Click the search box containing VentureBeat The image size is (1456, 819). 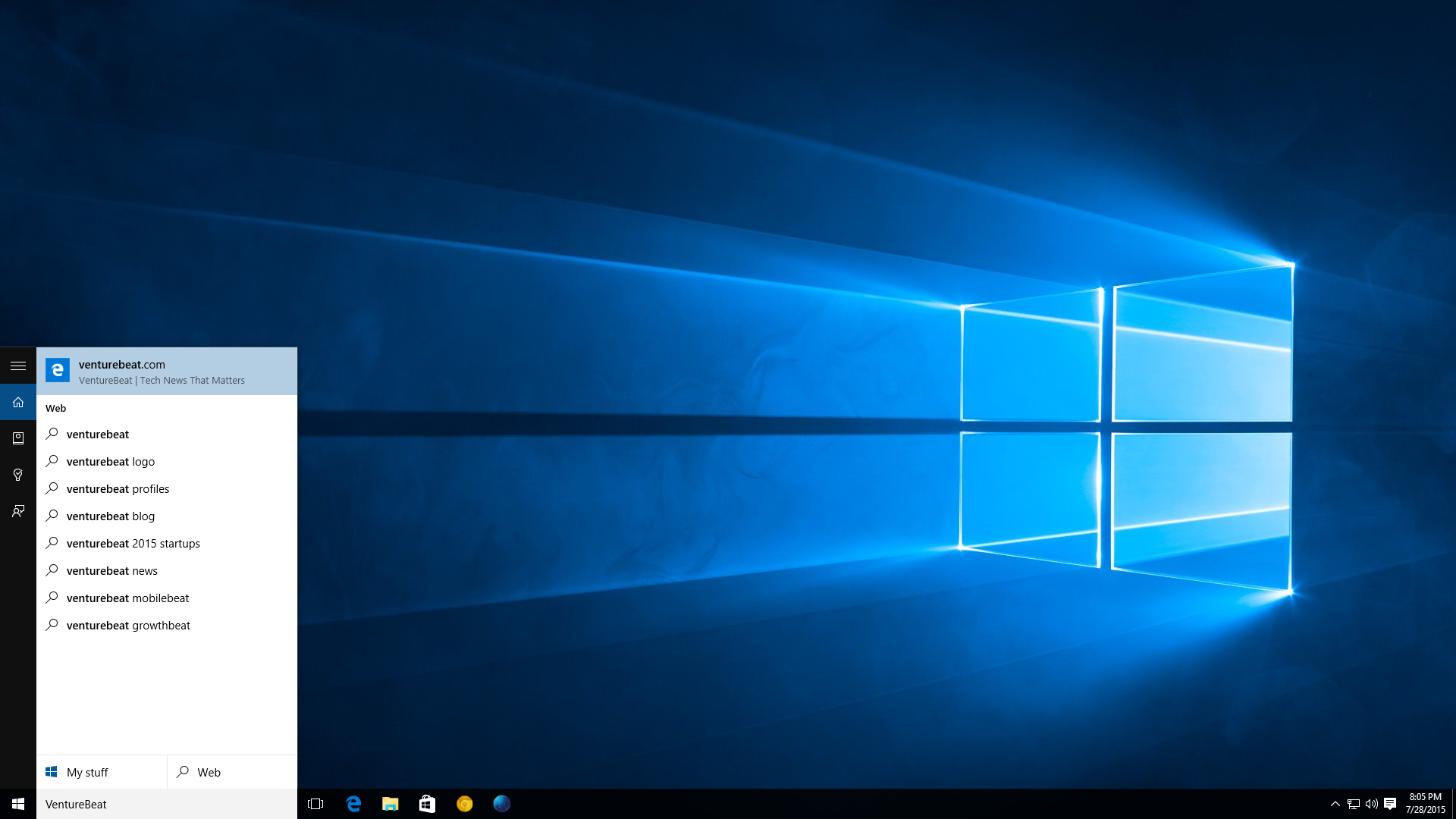pos(167,804)
